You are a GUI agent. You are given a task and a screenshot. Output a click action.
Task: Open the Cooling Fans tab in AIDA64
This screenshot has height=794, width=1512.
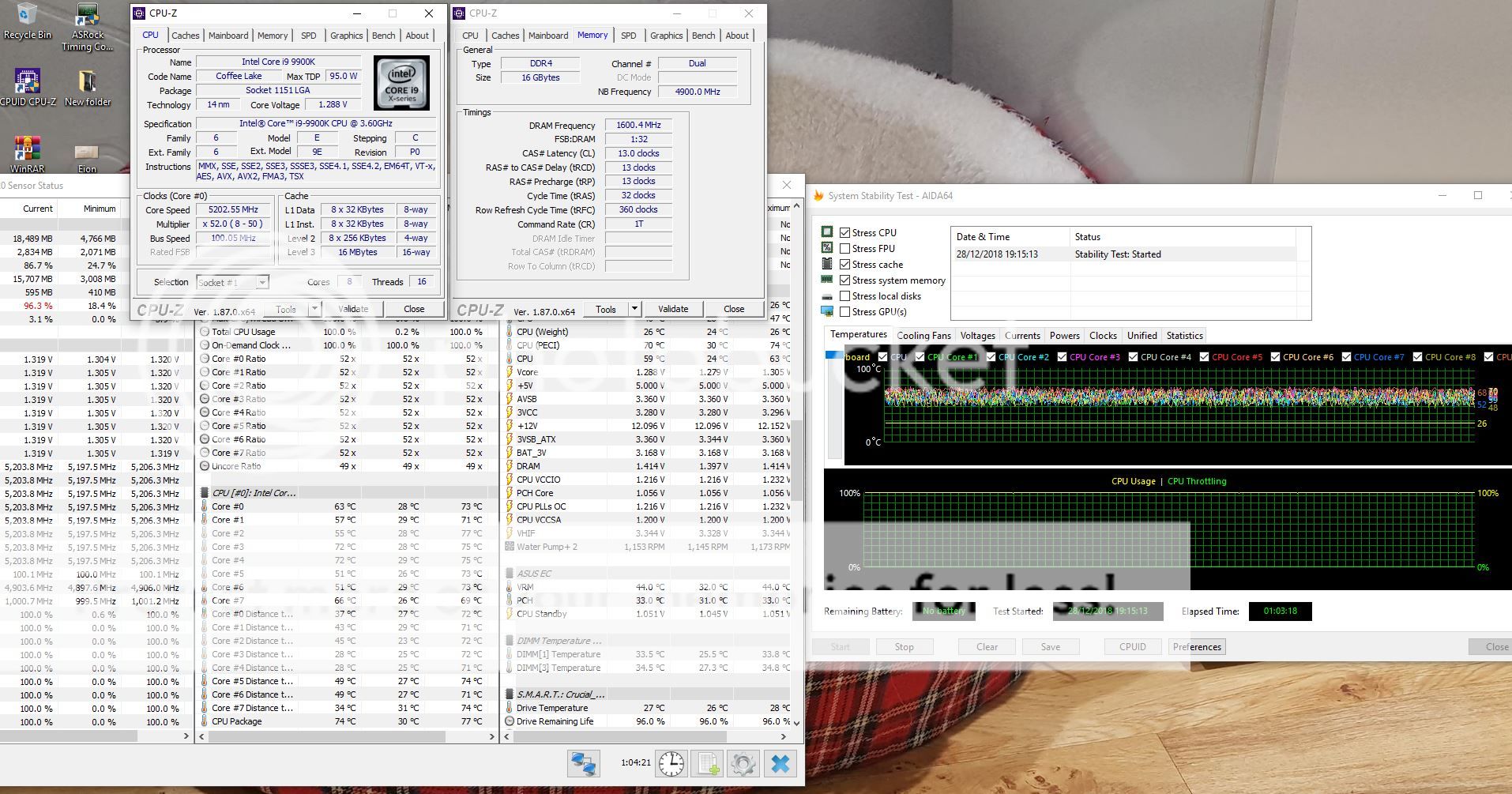point(923,336)
